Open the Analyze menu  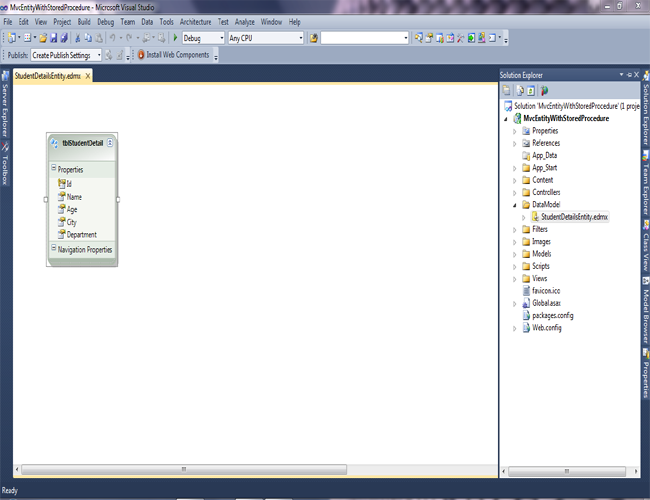(x=245, y=22)
